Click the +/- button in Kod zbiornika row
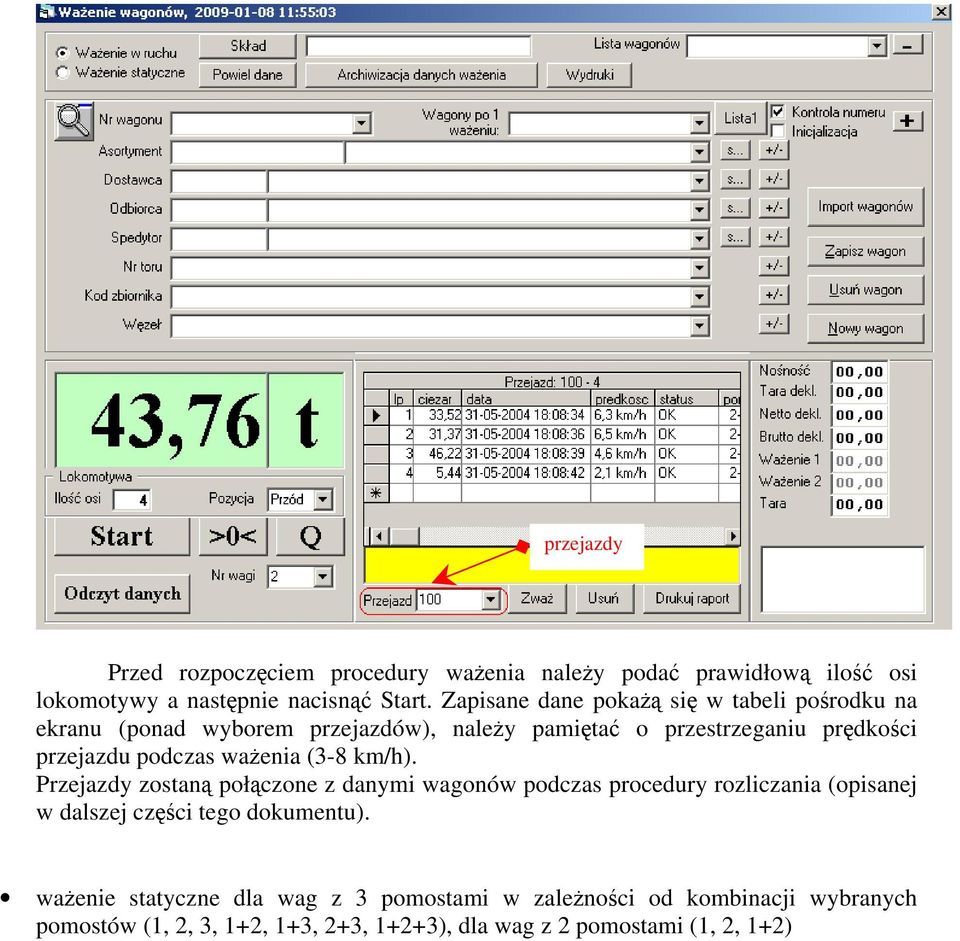 pos(773,294)
